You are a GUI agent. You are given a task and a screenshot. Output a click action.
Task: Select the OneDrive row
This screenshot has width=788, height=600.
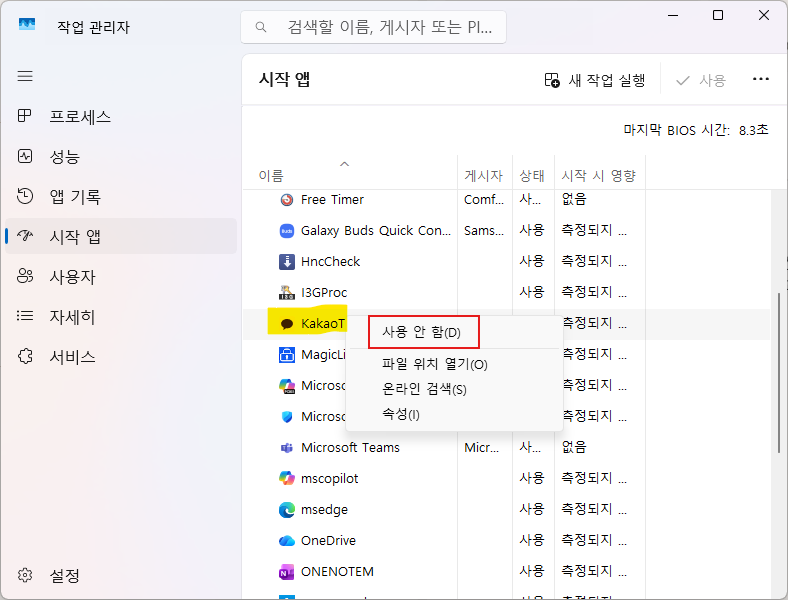507,541
